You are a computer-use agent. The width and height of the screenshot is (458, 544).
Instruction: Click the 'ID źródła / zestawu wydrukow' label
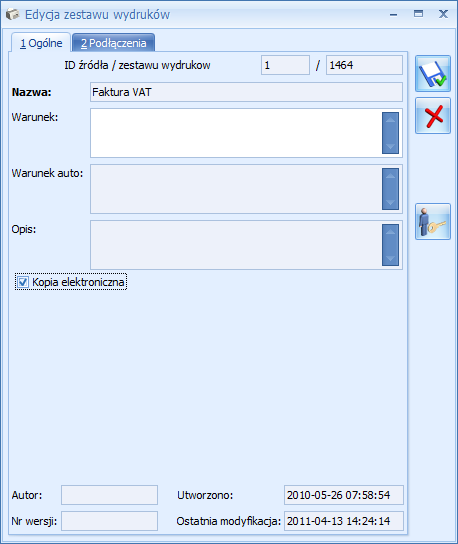137,65
